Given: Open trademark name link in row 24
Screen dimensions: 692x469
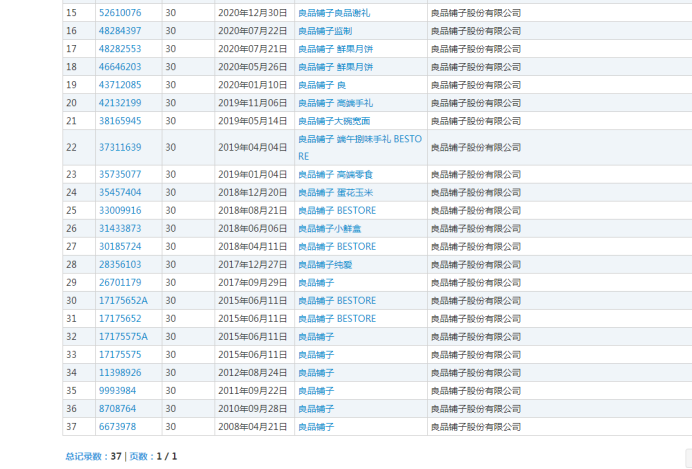Looking at the screenshot, I should point(335,192).
